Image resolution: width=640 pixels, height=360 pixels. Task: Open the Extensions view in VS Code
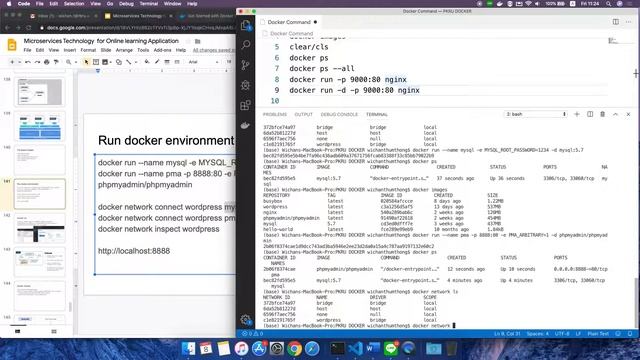click(x=245, y=105)
